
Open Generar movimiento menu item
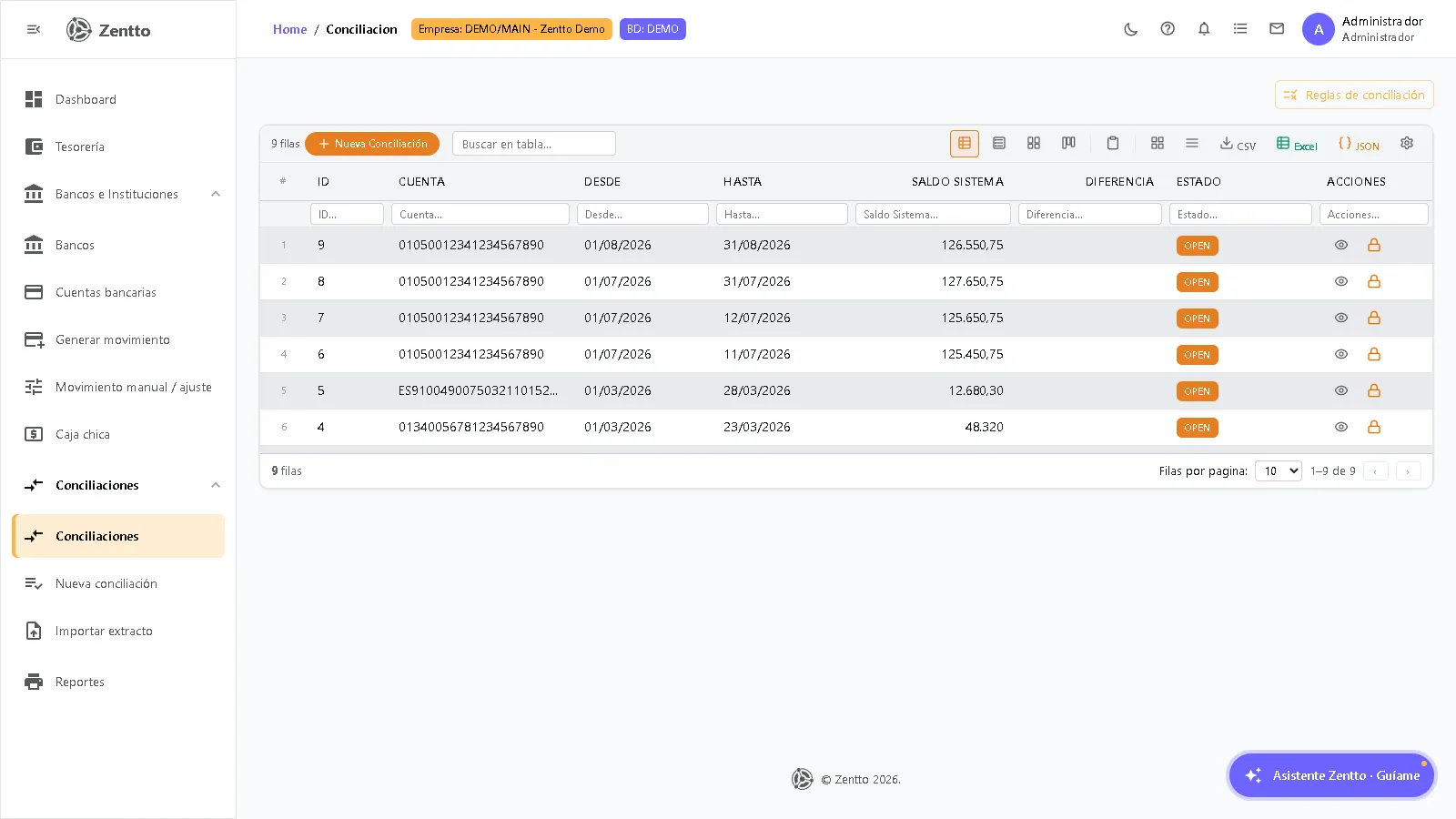[118, 339]
